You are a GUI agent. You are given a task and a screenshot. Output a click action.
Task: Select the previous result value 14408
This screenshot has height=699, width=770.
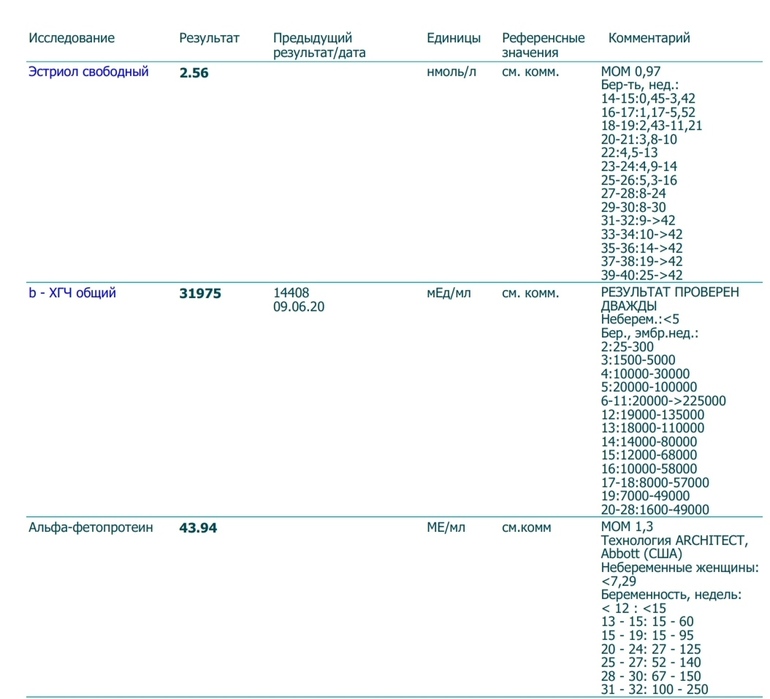point(291,293)
